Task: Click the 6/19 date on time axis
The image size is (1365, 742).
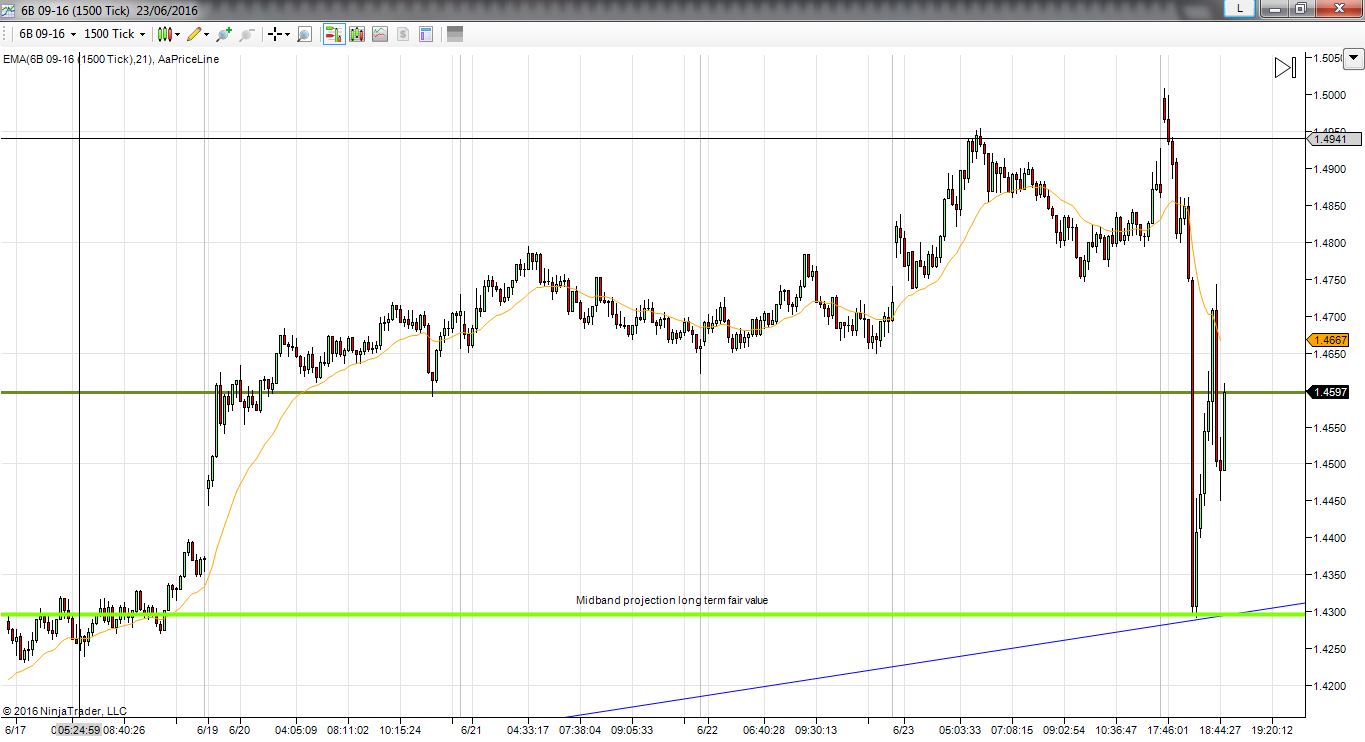Action: pyautogui.click(x=208, y=730)
